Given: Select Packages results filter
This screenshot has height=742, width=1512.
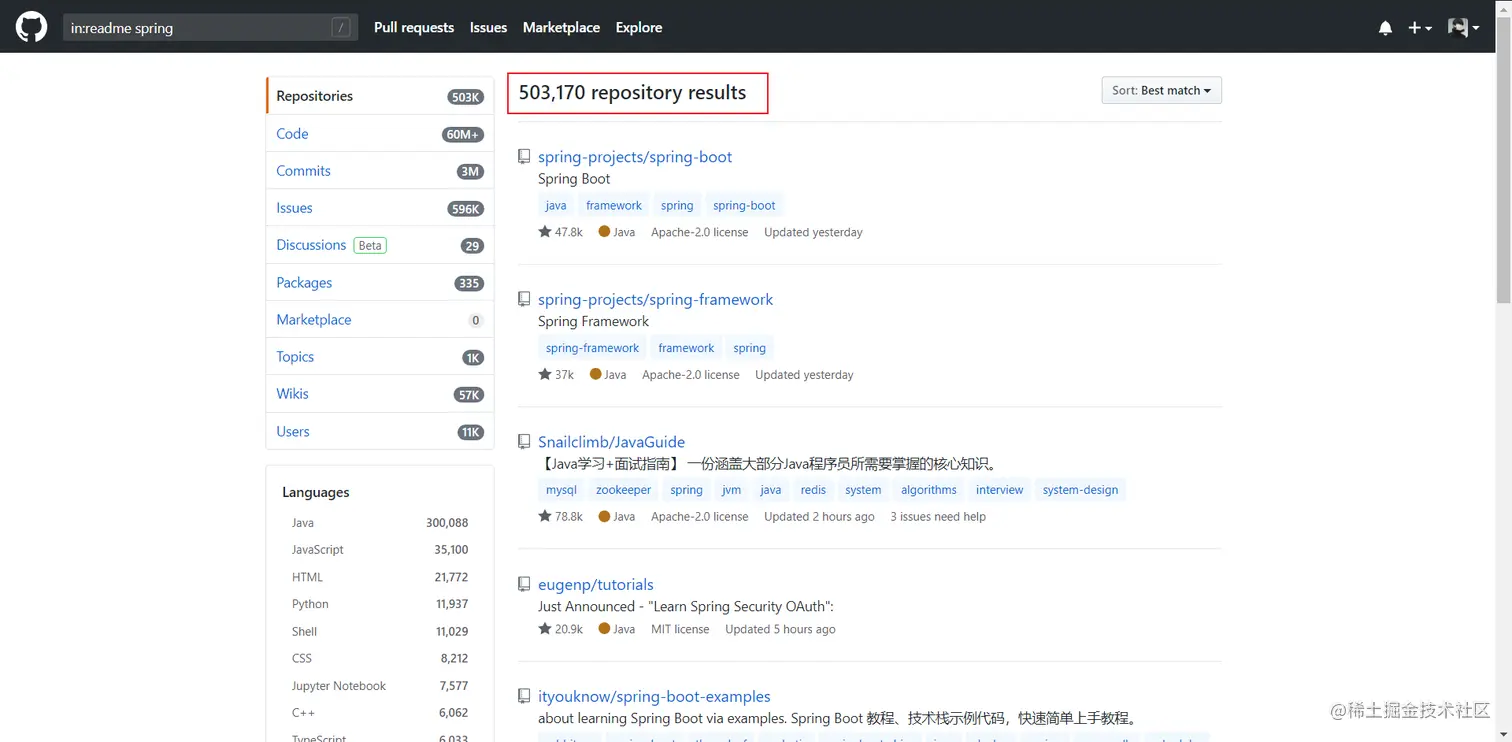Looking at the screenshot, I should 380,283.
